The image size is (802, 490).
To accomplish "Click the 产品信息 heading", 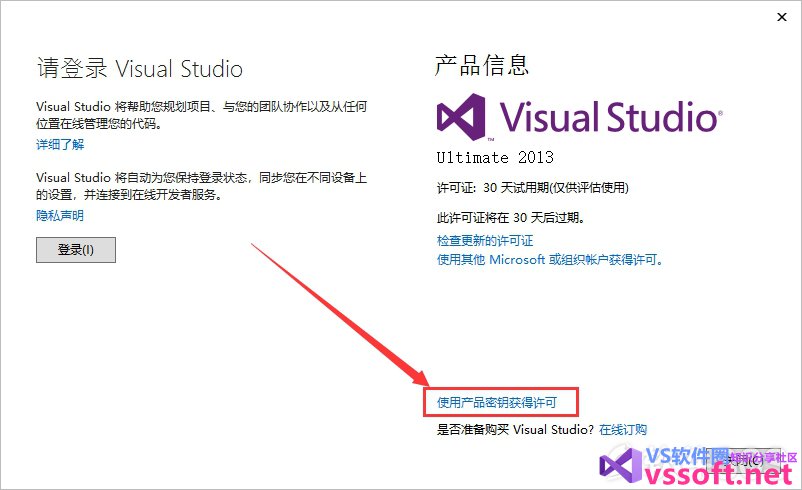I will (x=481, y=65).
